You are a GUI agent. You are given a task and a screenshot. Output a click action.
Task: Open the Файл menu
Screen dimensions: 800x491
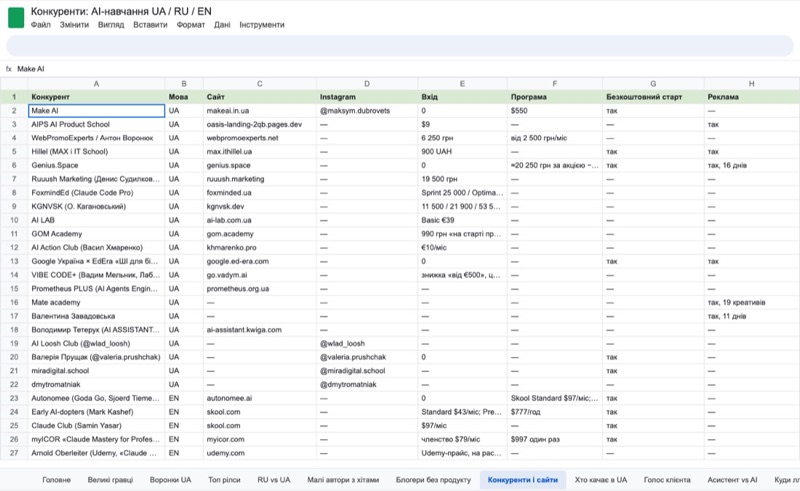click(41, 24)
